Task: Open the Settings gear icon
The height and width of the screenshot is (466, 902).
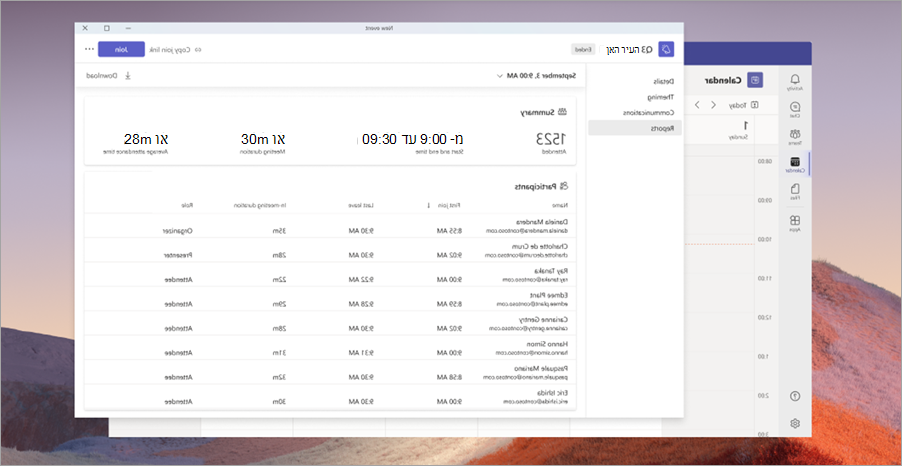Action: 795,423
